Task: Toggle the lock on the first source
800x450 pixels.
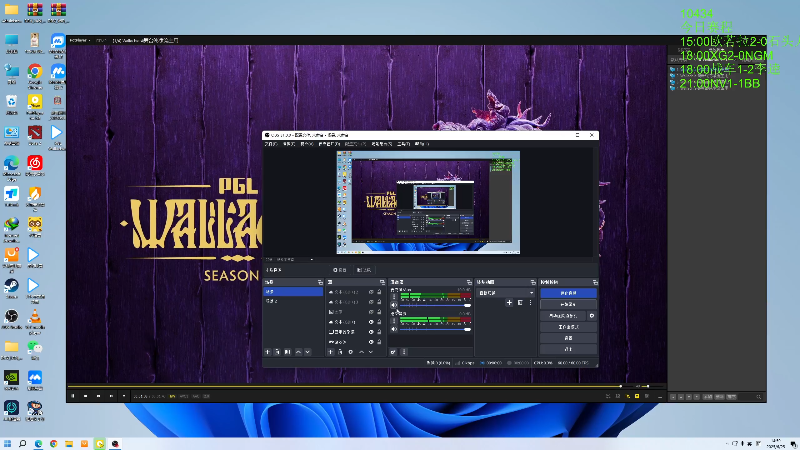Action: pos(379,292)
